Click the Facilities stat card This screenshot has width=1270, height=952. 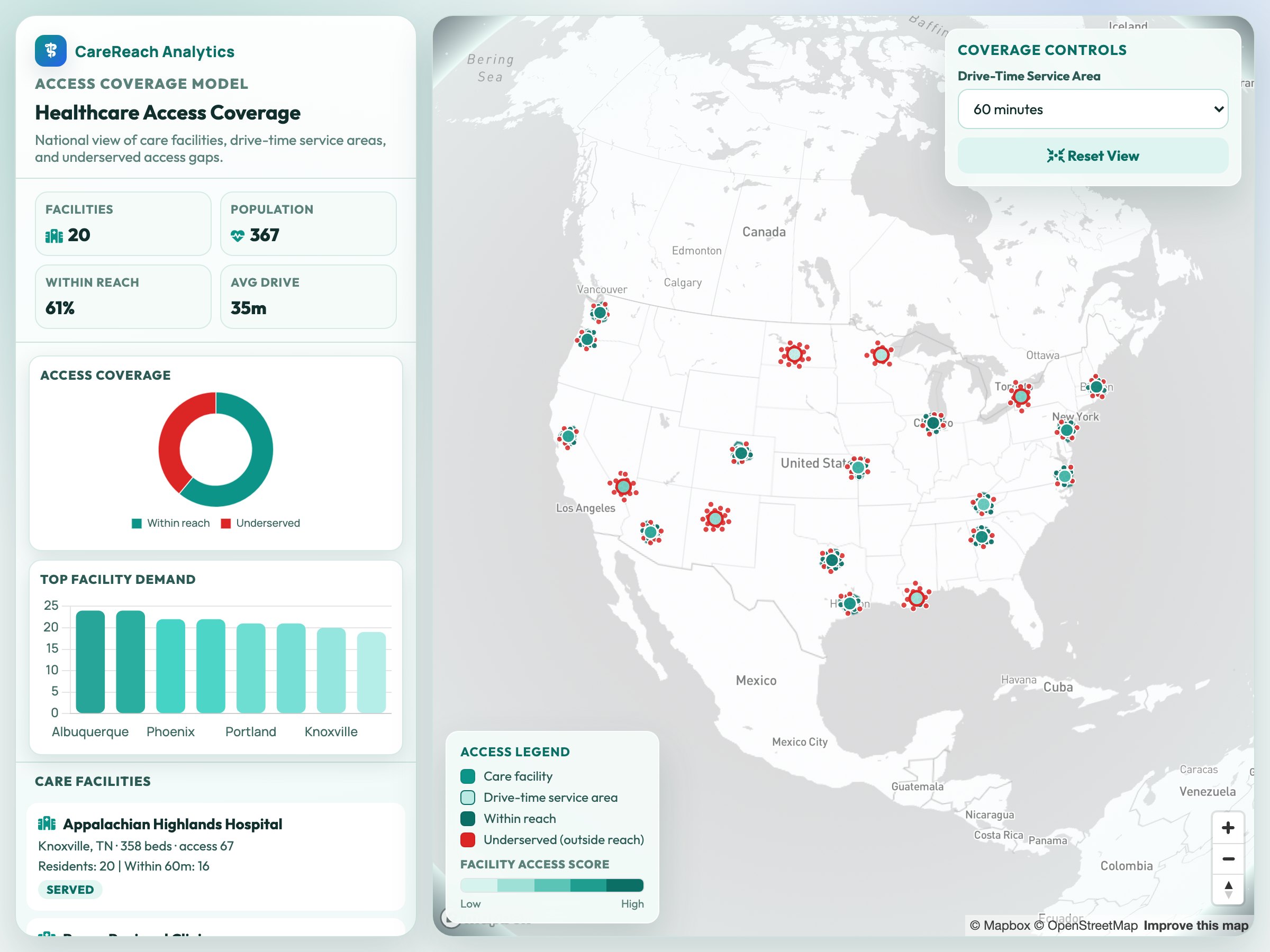(x=123, y=224)
